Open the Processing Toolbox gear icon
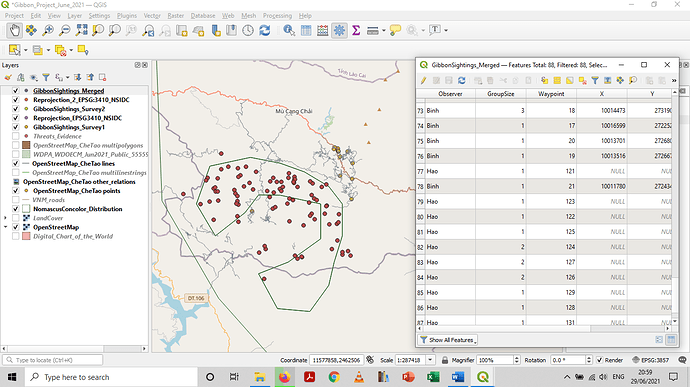The image size is (690, 387). (339, 30)
